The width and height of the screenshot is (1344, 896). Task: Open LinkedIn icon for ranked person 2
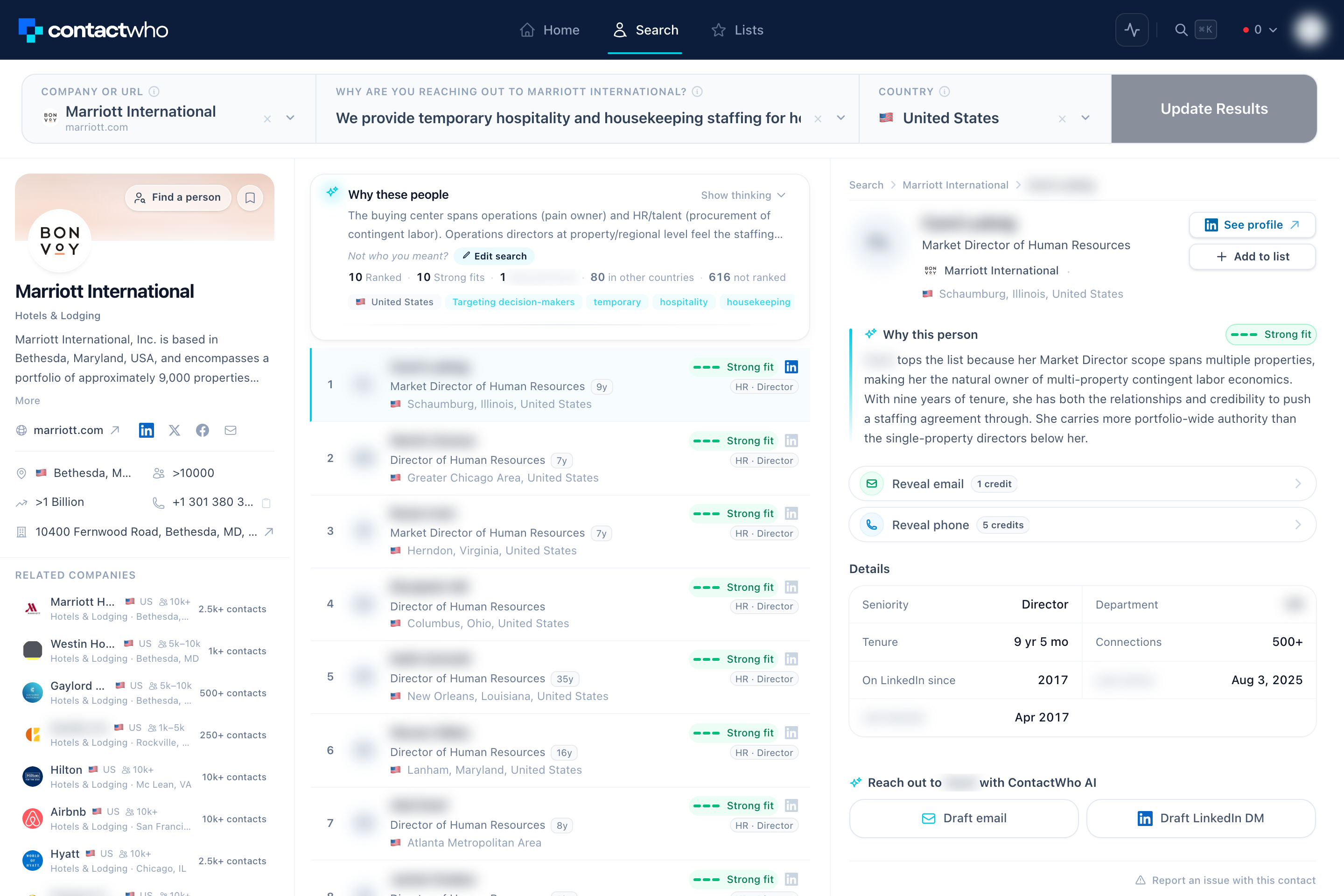point(791,441)
